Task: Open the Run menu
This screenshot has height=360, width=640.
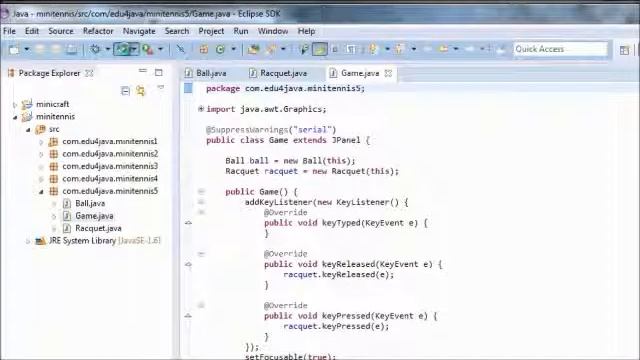Action: [x=241, y=31]
